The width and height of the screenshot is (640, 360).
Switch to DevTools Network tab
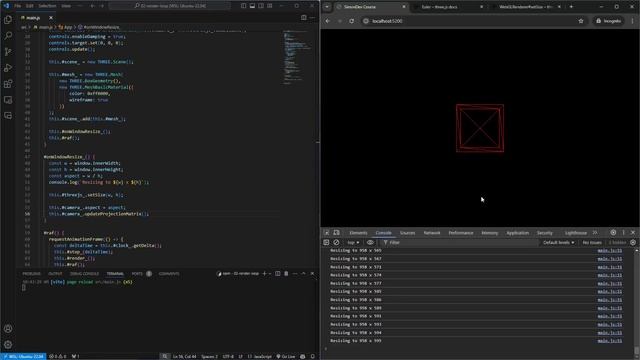tap(432, 233)
